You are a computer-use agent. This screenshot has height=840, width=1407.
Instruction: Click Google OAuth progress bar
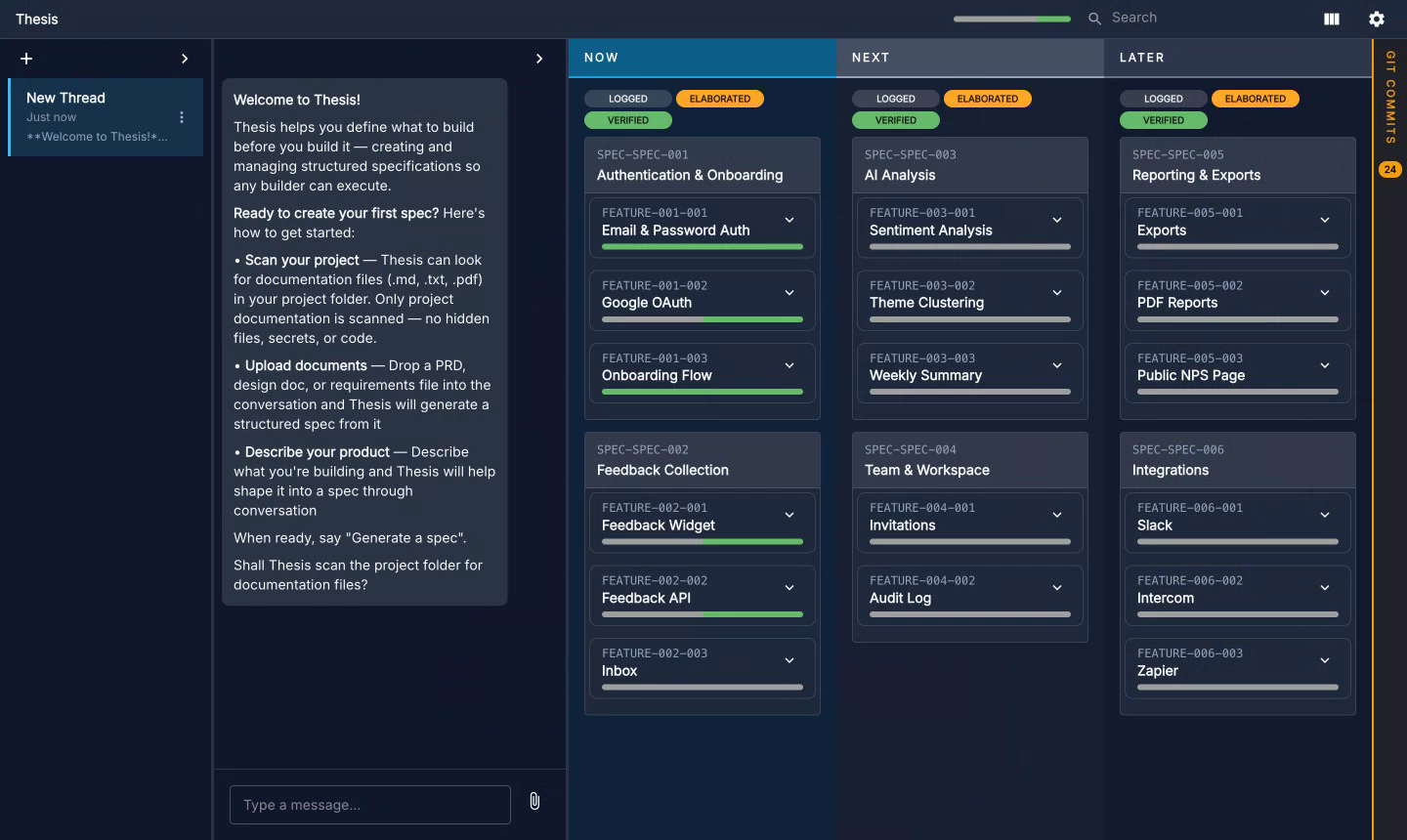click(703, 319)
